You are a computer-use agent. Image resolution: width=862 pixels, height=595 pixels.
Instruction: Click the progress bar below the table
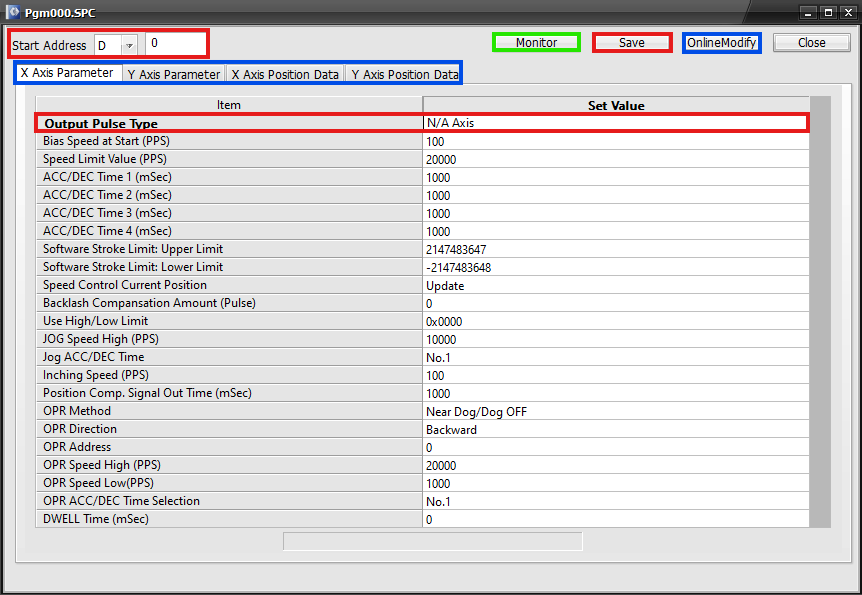[432, 541]
